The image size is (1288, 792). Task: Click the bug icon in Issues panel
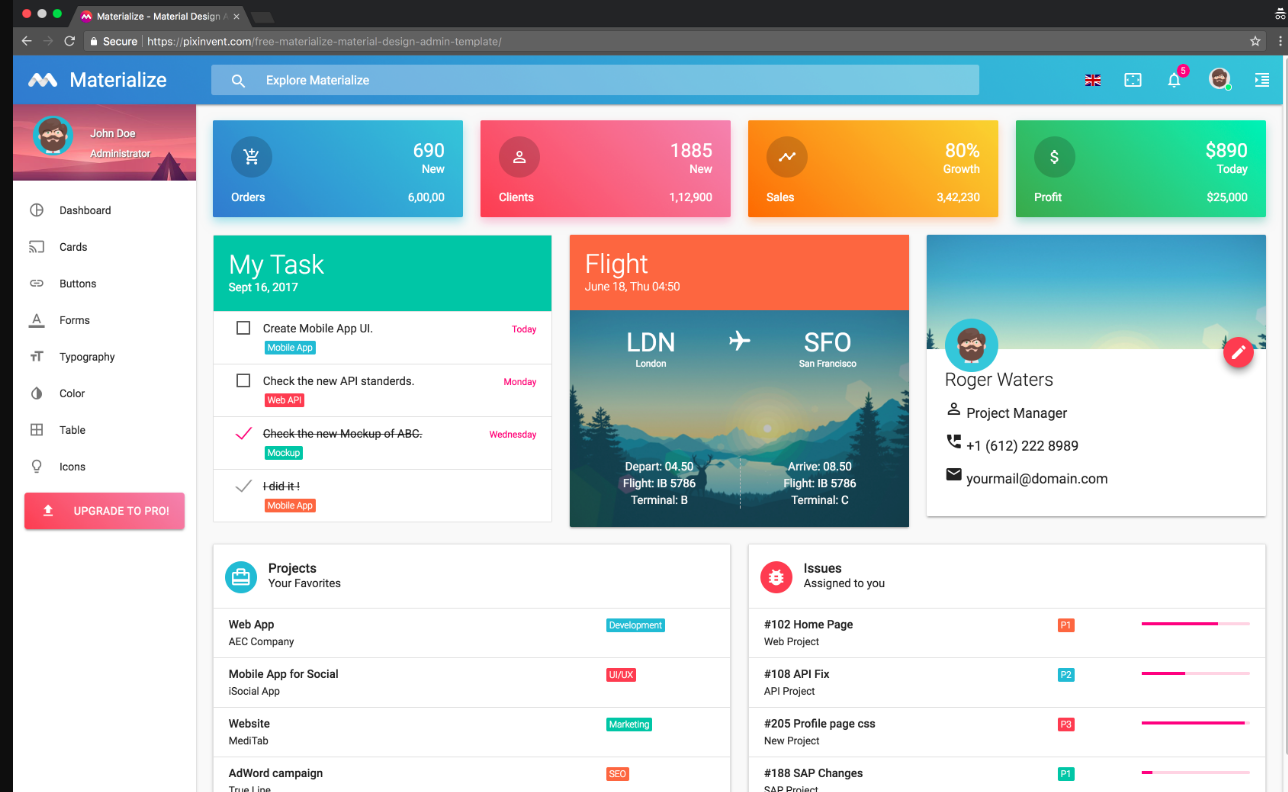click(776, 576)
